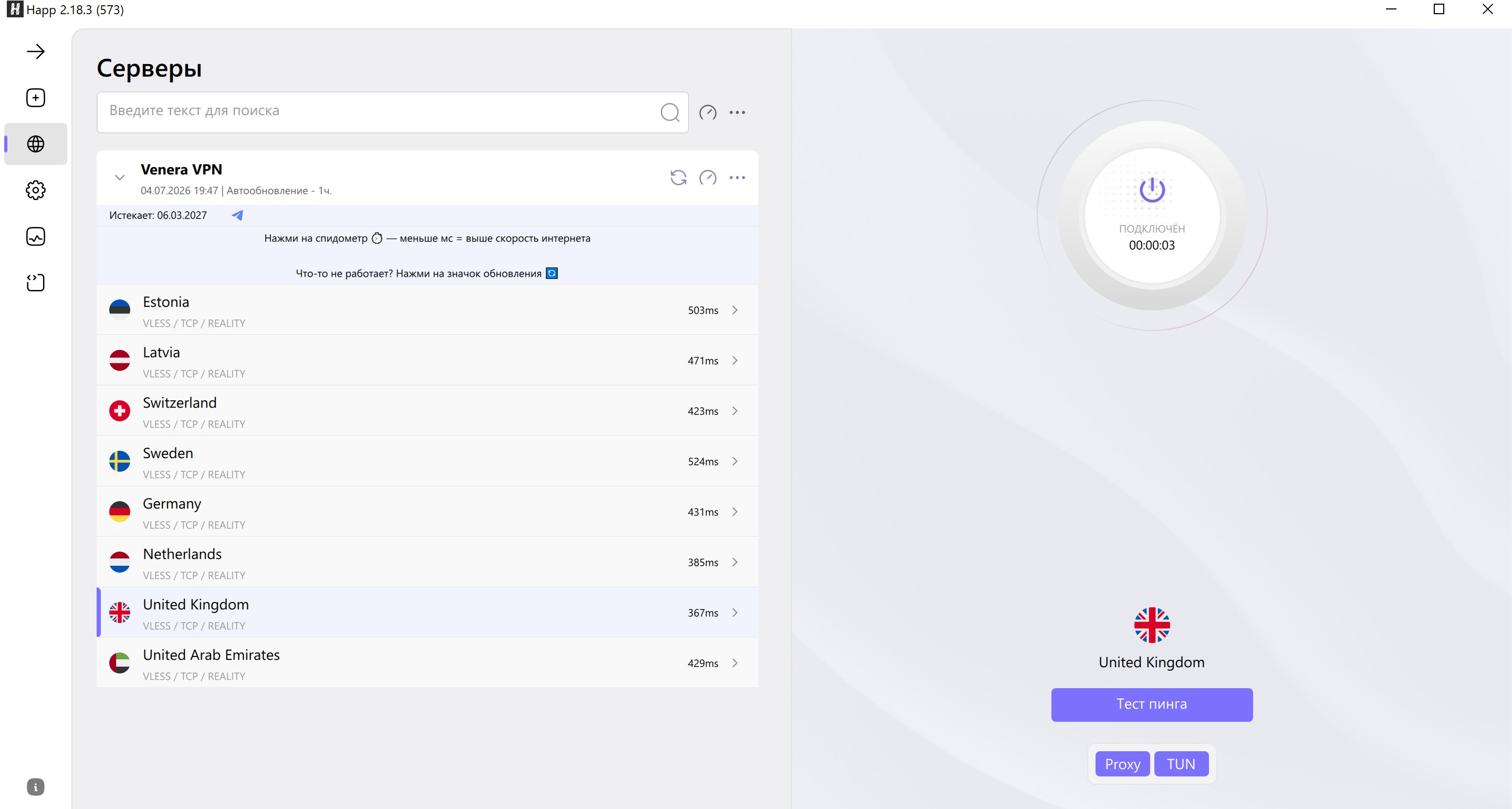Select the United Arab Emirates server
1512x809 pixels.
coord(427,663)
